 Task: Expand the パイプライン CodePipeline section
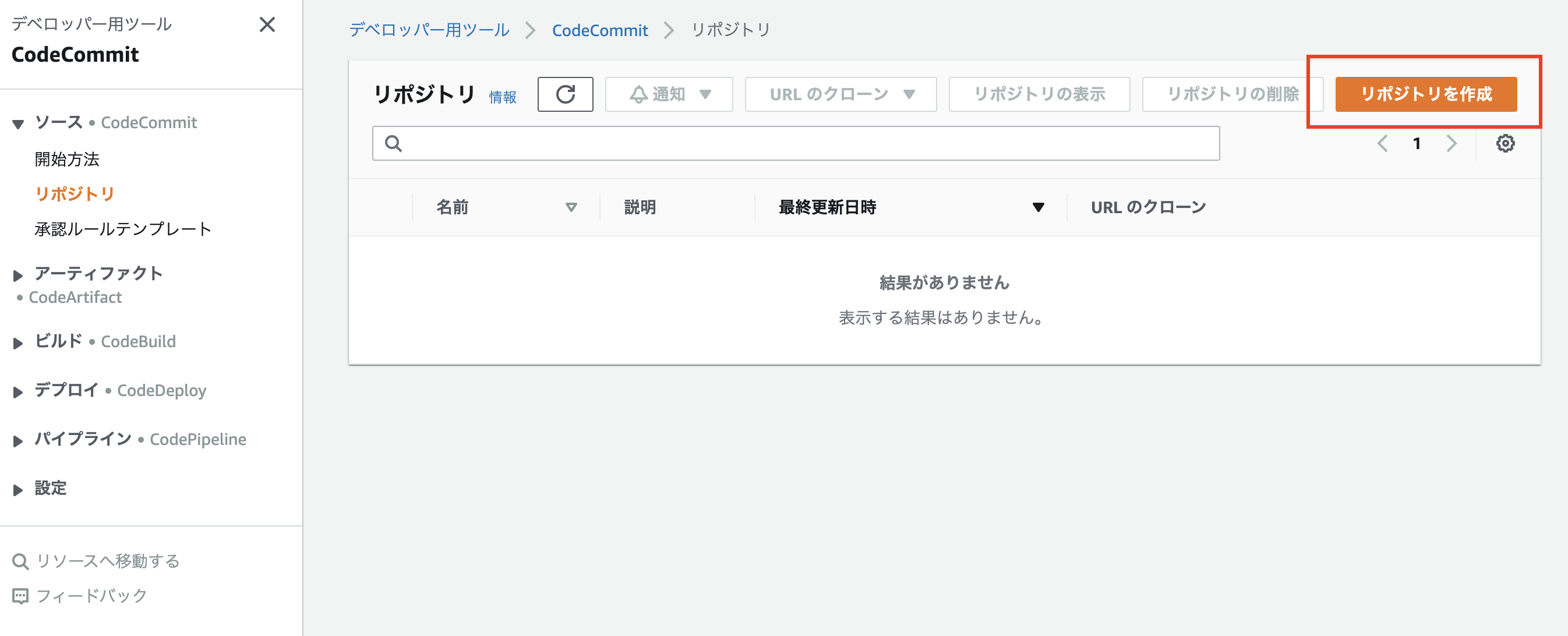click(x=18, y=441)
